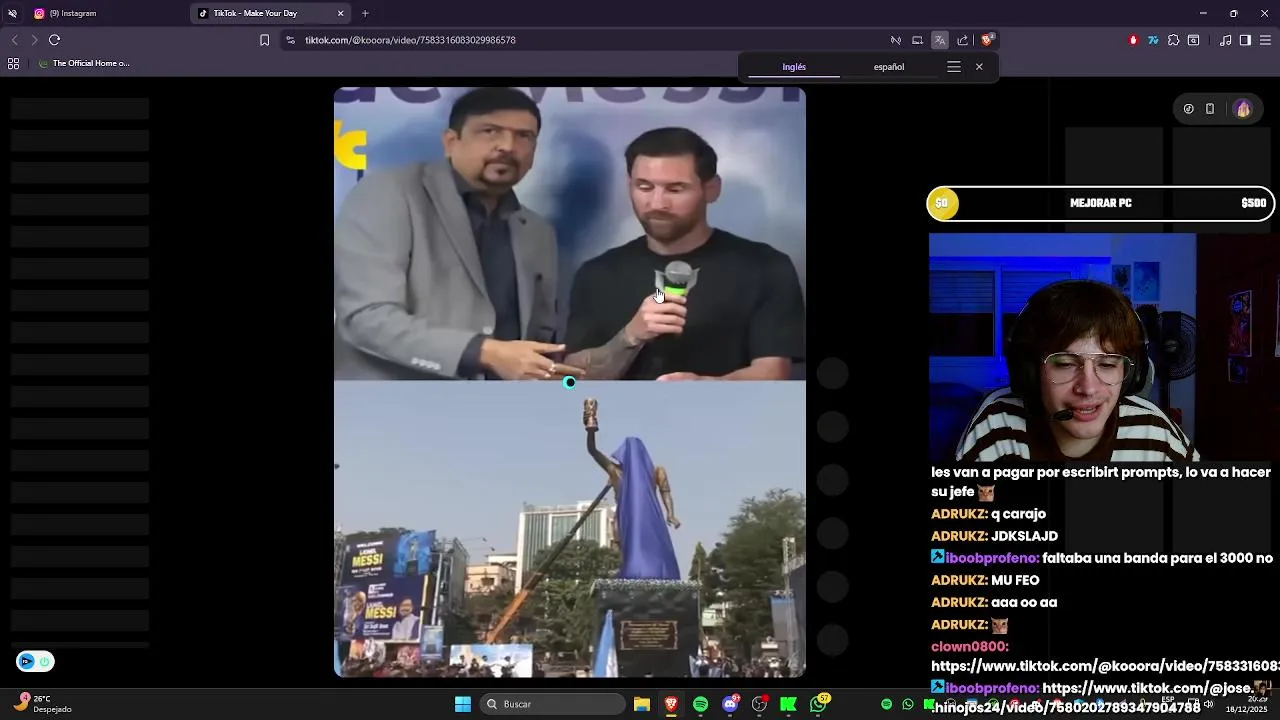The image size is (1280, 720).
Task: Open the Kick app on the taskbar
Action: click(789, 704)
